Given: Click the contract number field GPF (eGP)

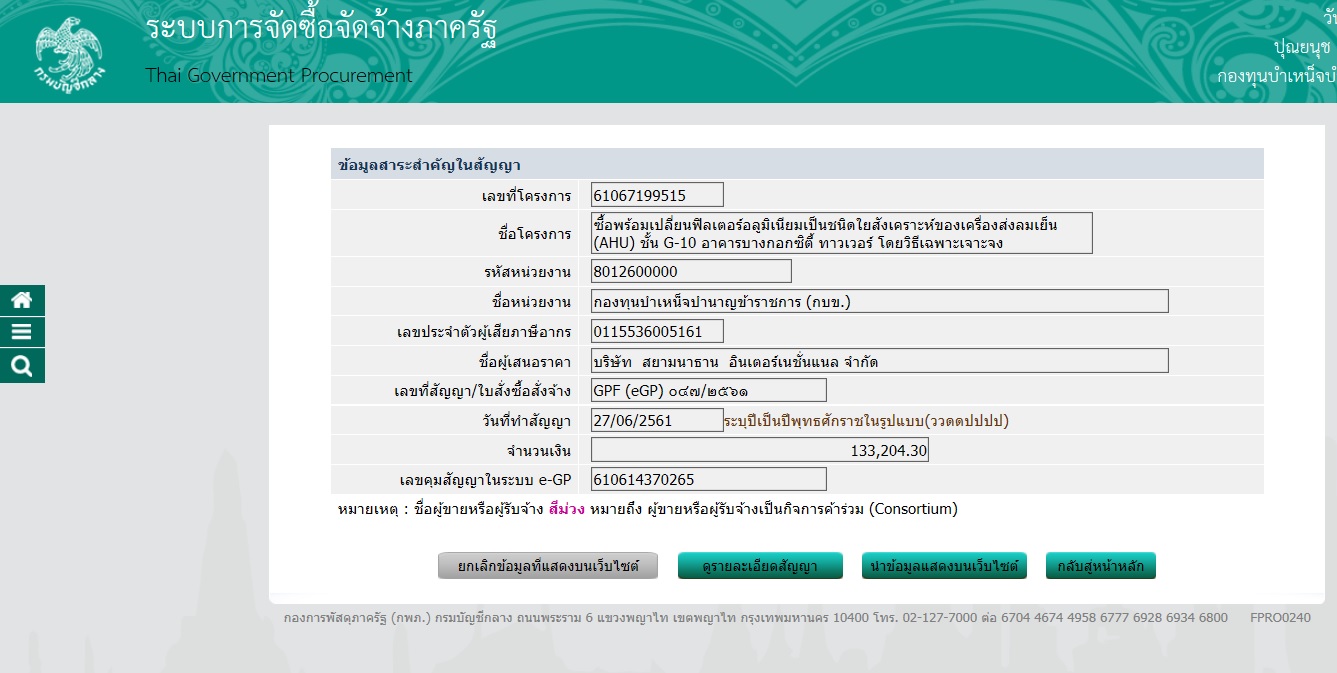Looking at the screenshot, I should [708, 390].
